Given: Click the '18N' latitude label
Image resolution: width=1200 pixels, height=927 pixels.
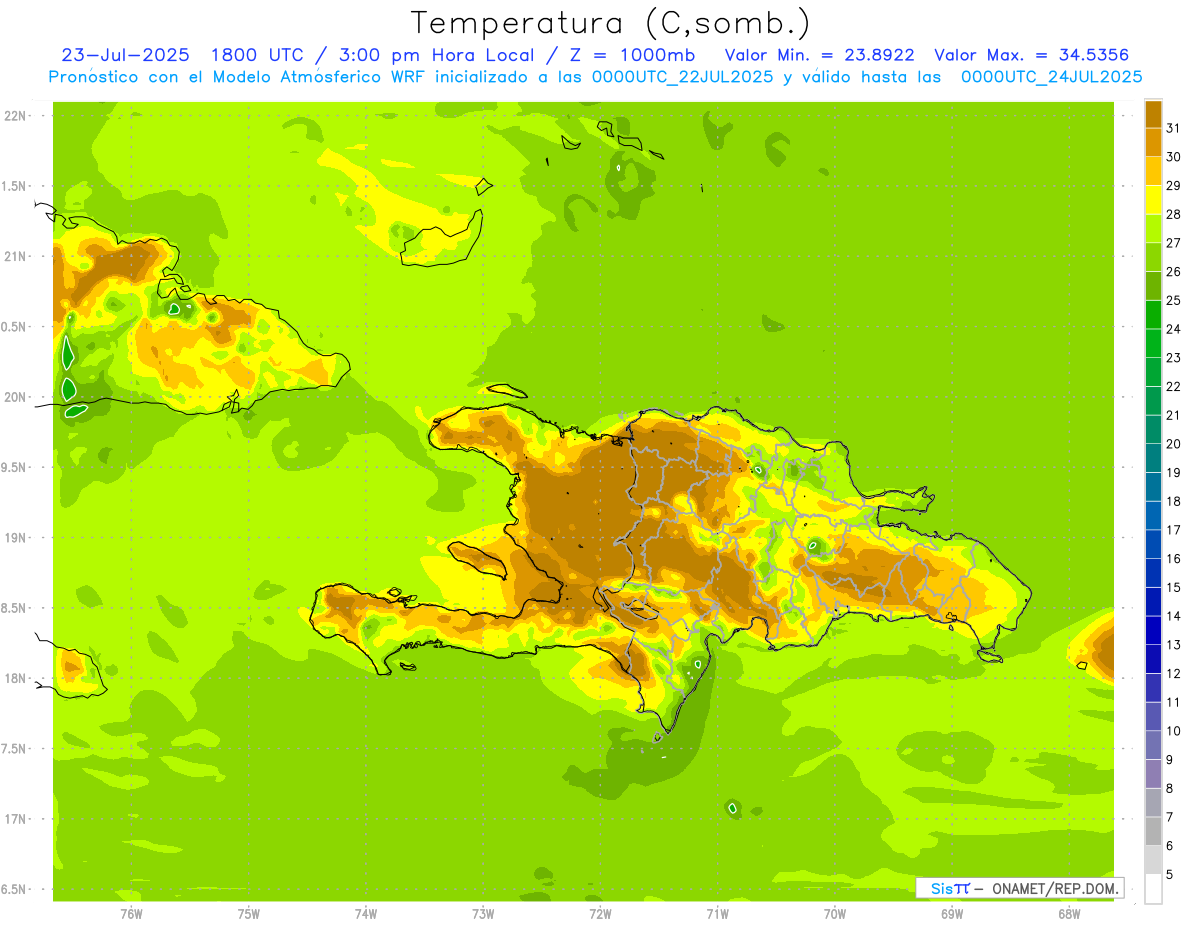Looking at the screenshot, I should coord(15,678).
